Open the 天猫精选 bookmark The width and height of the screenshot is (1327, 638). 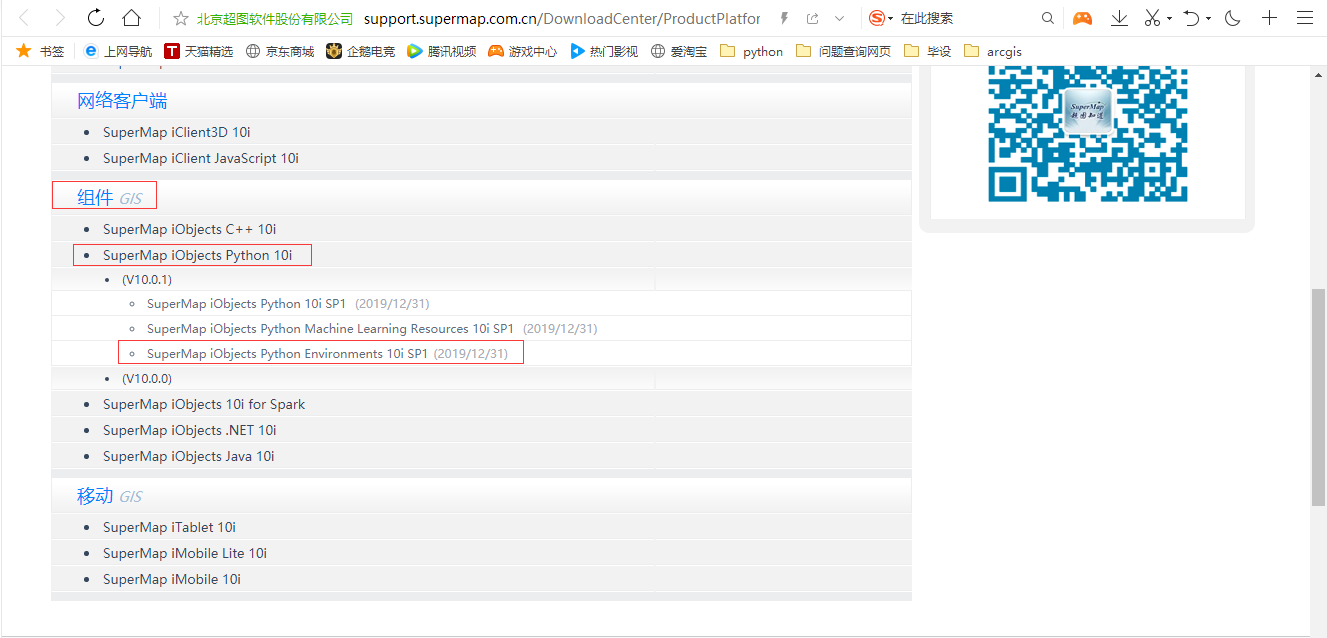[x=199, y=51]
